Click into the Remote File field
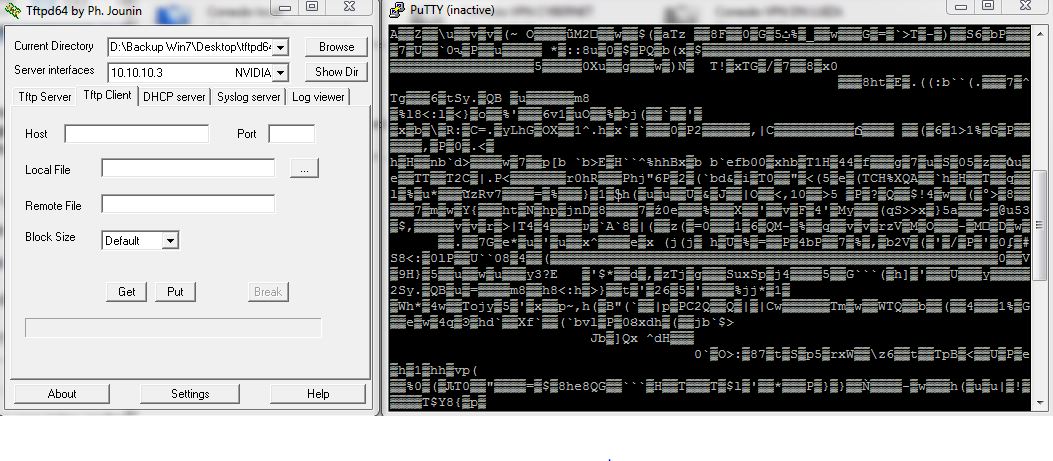This screenshot has height=461, width=1053. 188,204
